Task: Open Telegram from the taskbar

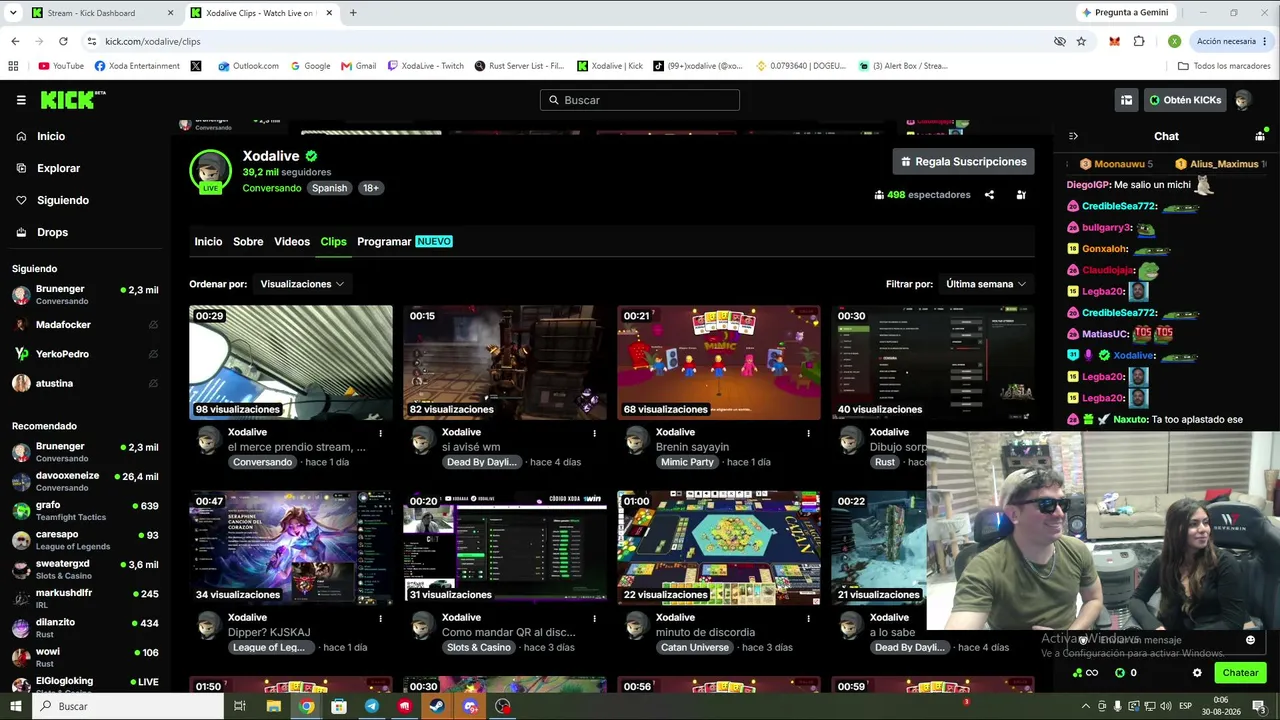Action: 372,706
